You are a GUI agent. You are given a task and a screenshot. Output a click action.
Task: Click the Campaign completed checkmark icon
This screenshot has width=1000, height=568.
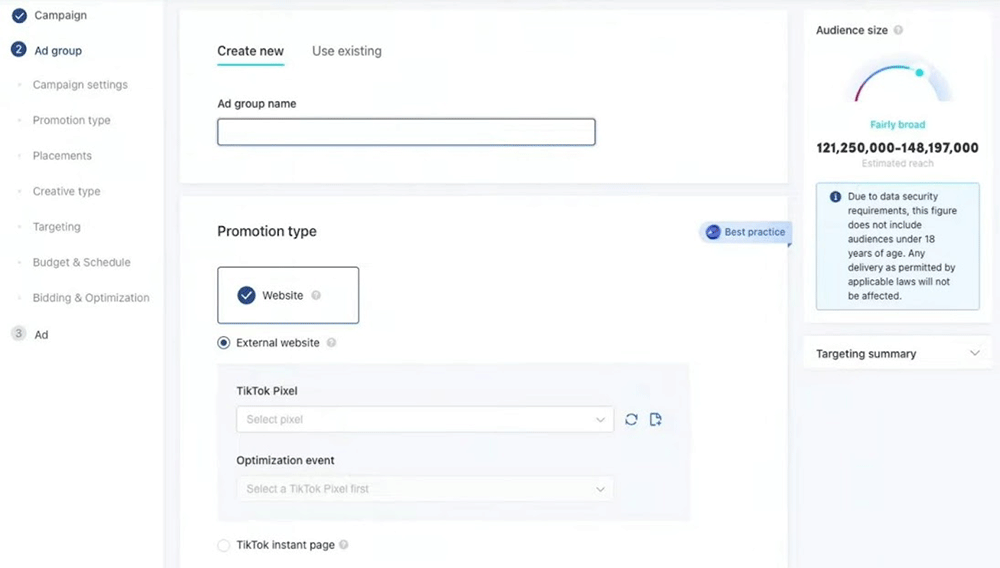[19, 16]
